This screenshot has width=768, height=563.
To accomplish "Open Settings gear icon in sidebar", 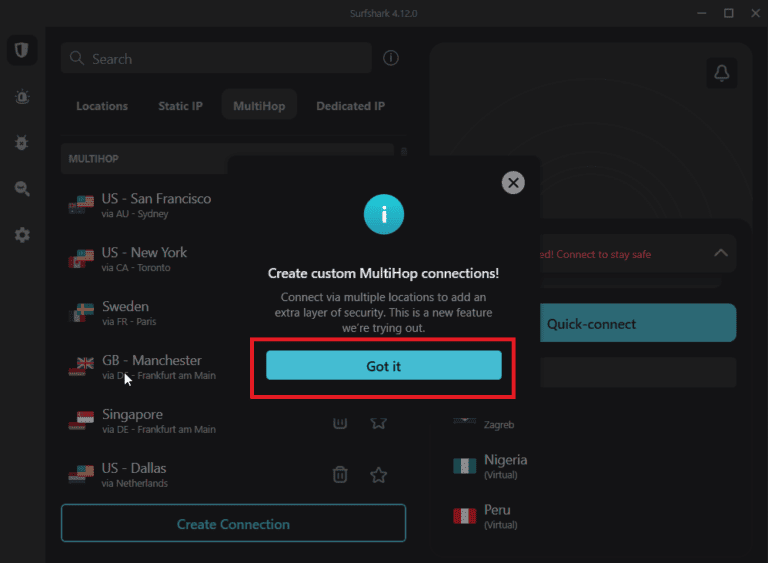I will 21,235.
